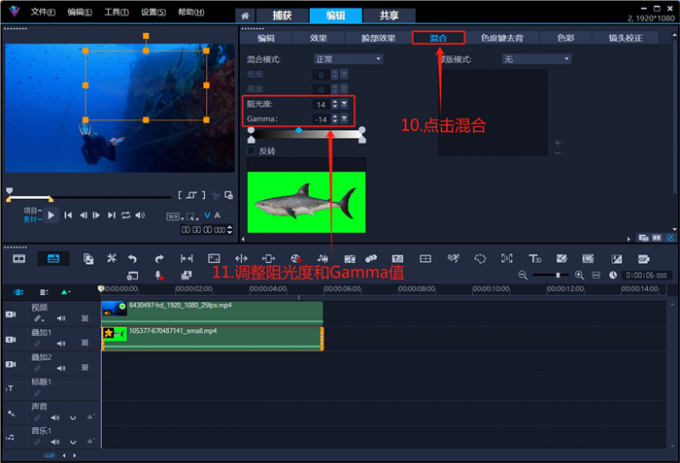
Task: Mute the 声音 track speaker
Action: coord(55,417)
